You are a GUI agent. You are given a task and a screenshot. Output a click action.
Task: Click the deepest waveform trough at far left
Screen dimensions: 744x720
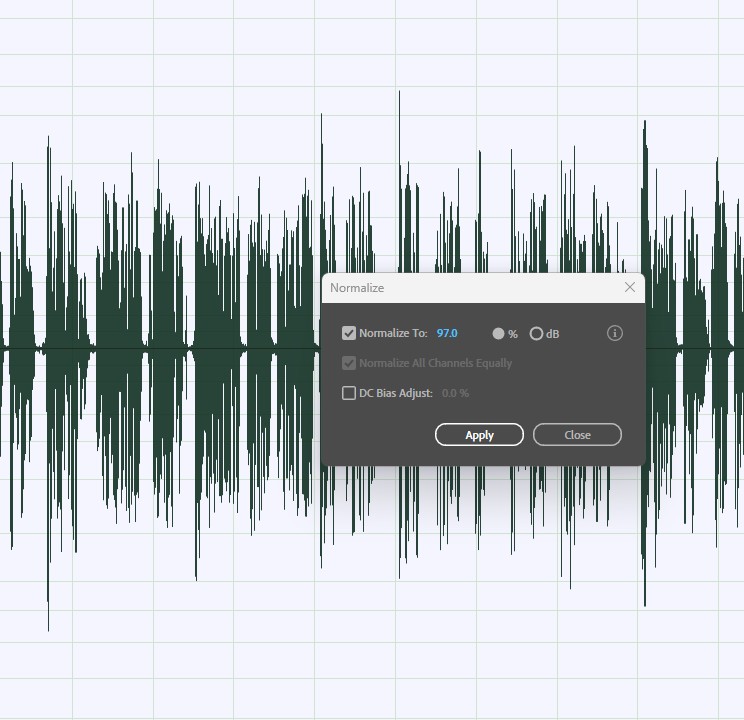(48, 625)
